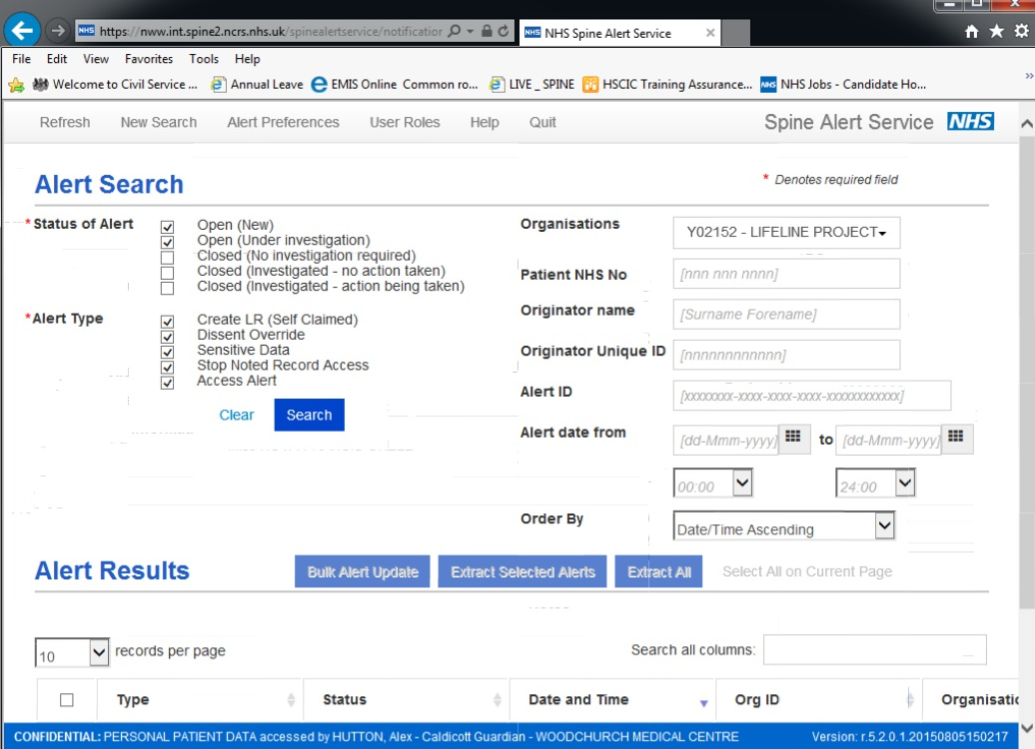
Task: Open browser settings gear icon
Action: (1021, 31)
